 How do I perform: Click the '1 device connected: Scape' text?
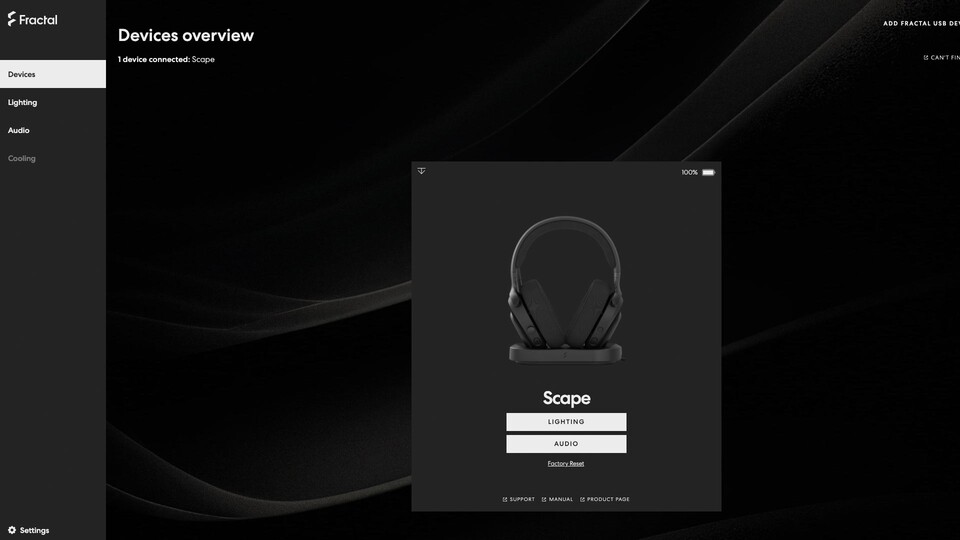click(166, 59)
